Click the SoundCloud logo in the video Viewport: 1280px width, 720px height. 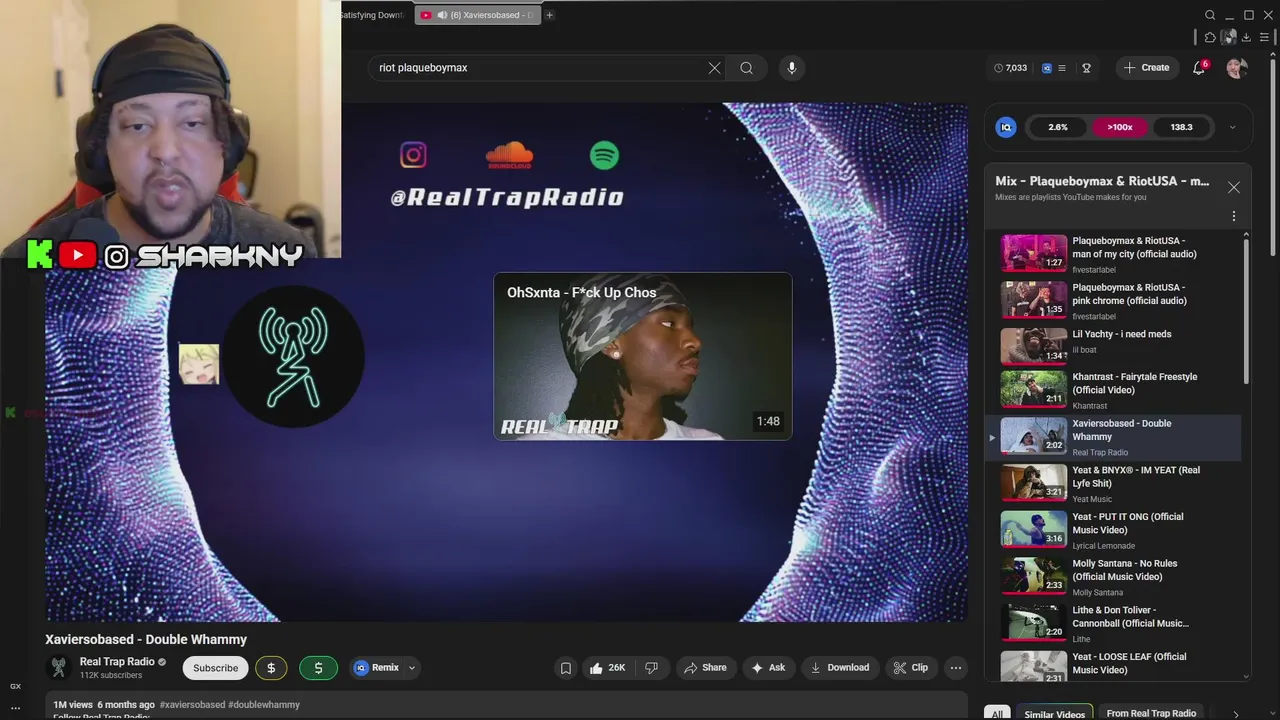[509, 155]
